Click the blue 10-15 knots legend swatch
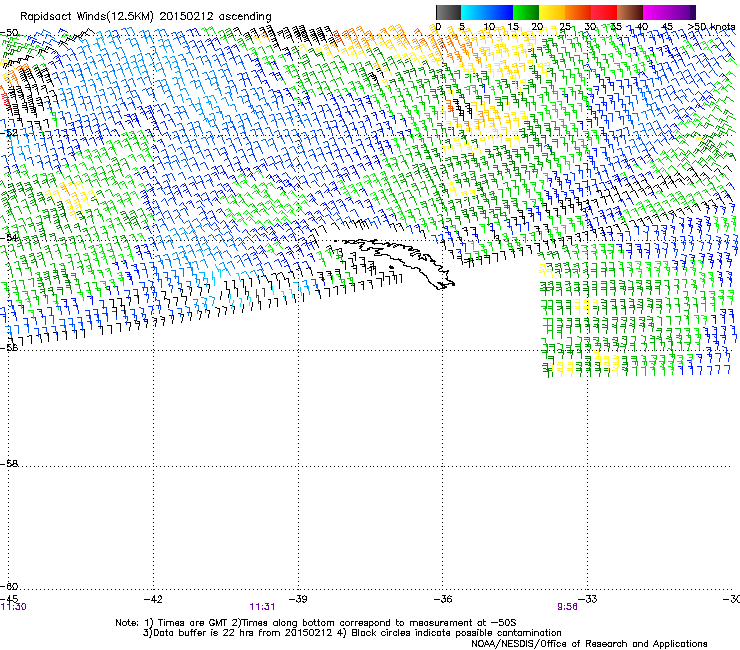This screenshot has height=650, width=740. tap(500, 12)
